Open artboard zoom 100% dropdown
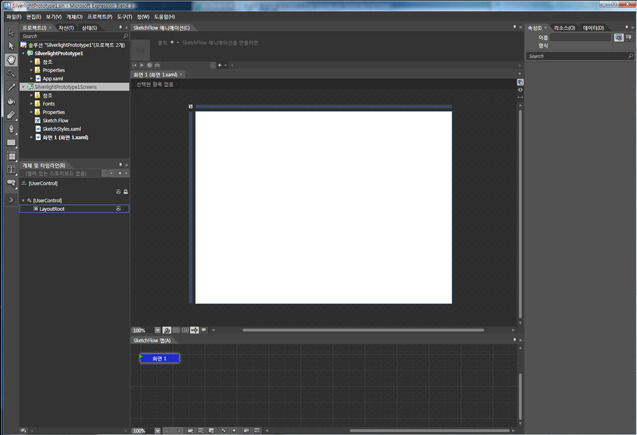Screen dimensions: 637x435 pos(157,330)
